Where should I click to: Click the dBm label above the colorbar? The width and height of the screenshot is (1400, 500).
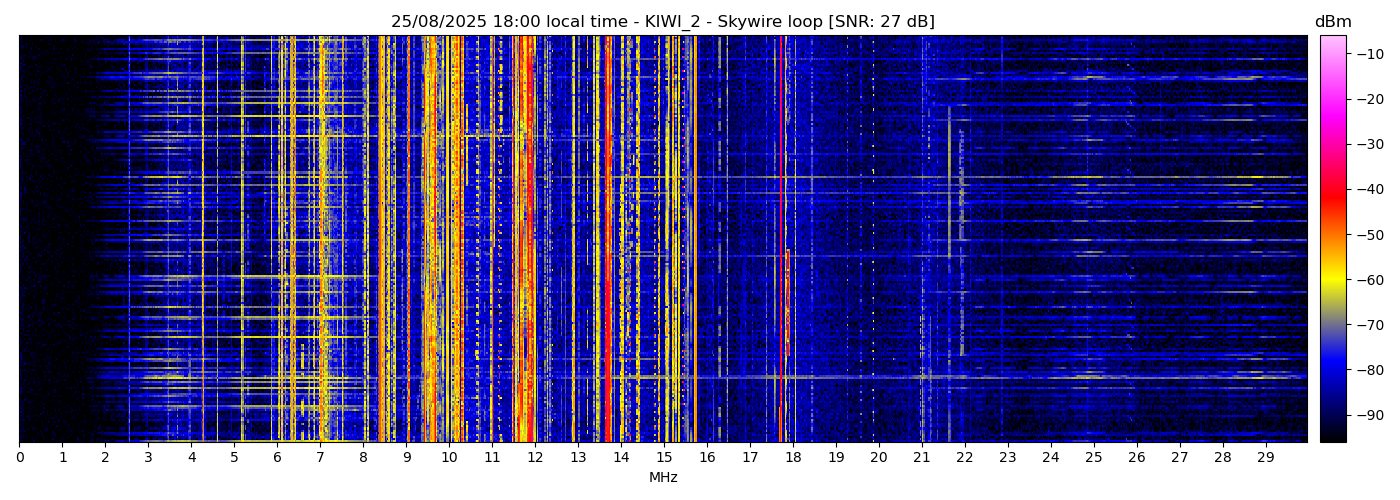1332,22
